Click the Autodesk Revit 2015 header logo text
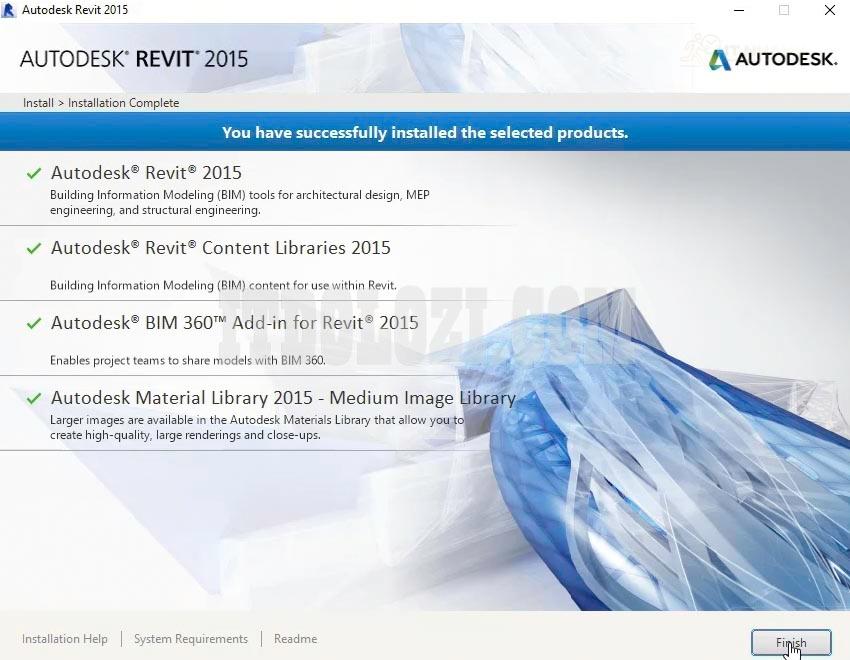 [x=134, y=59]
